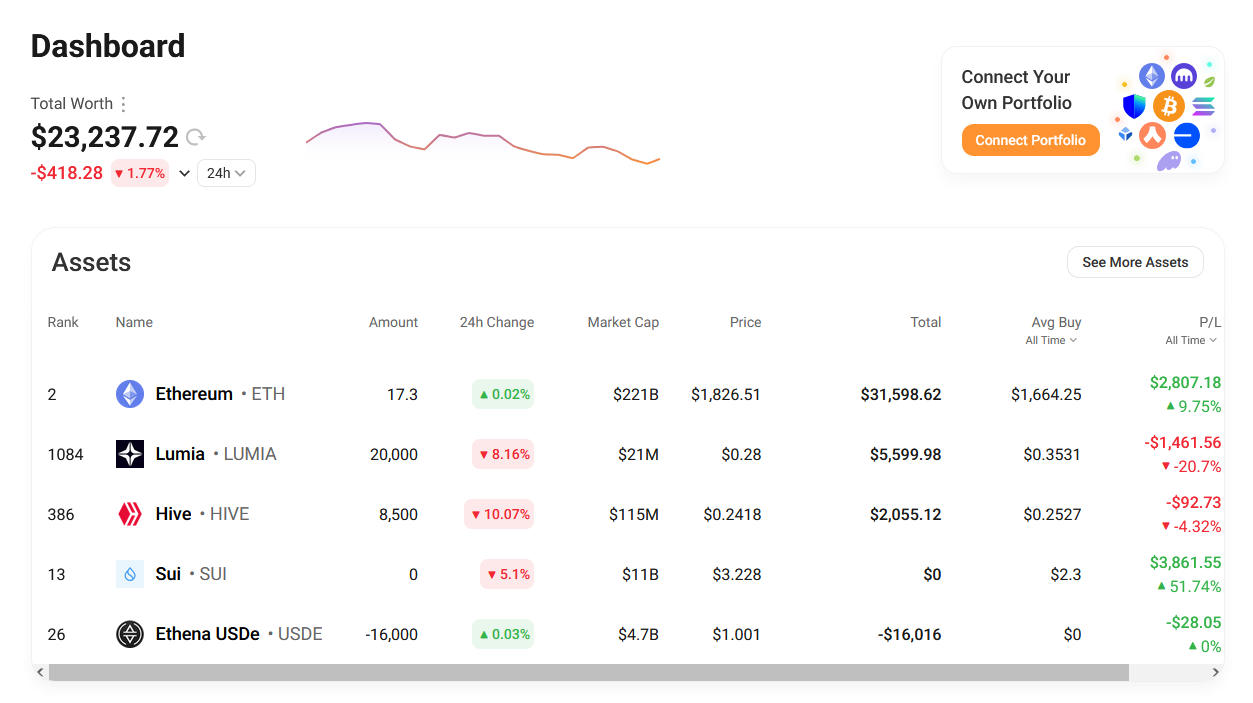
Task: Click the Connect Portfolio button
Action: 1030,140
